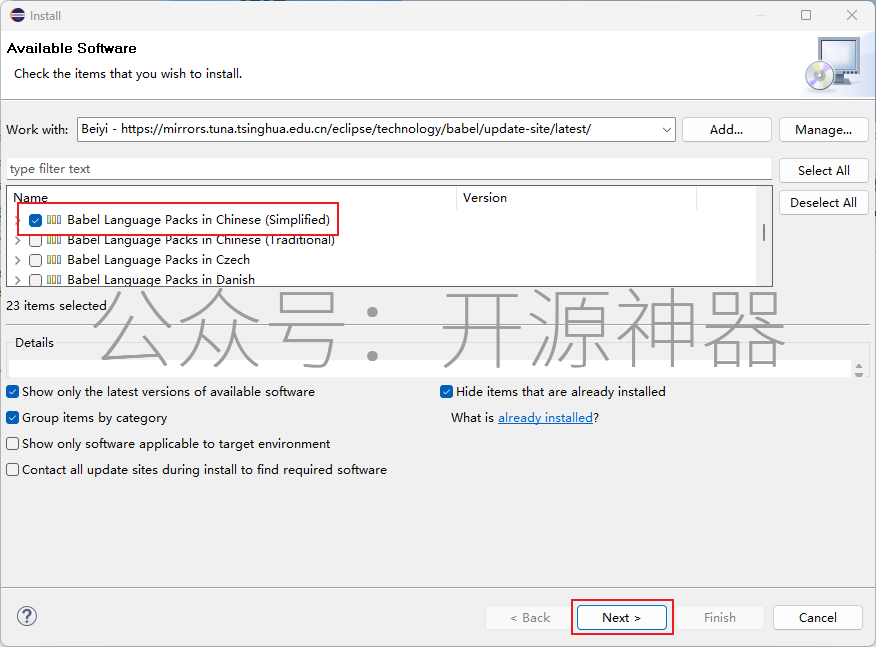Viewport: 876px width, 647px height.
Task: Click the category icon beside Danish language pack
Action: click(54, 279)
